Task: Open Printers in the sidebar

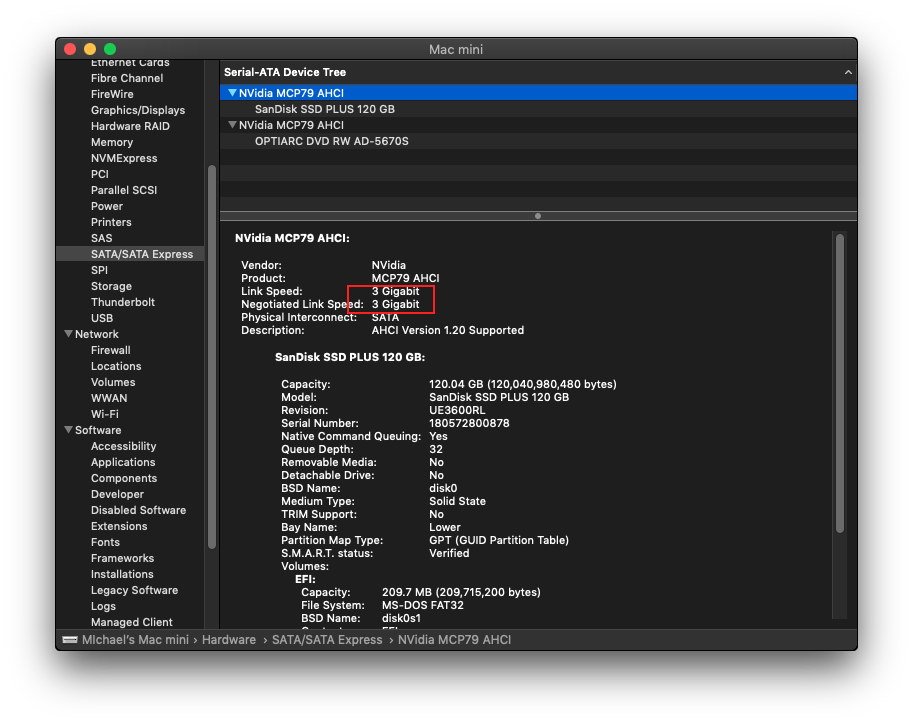Action: (x=111, y=222)
